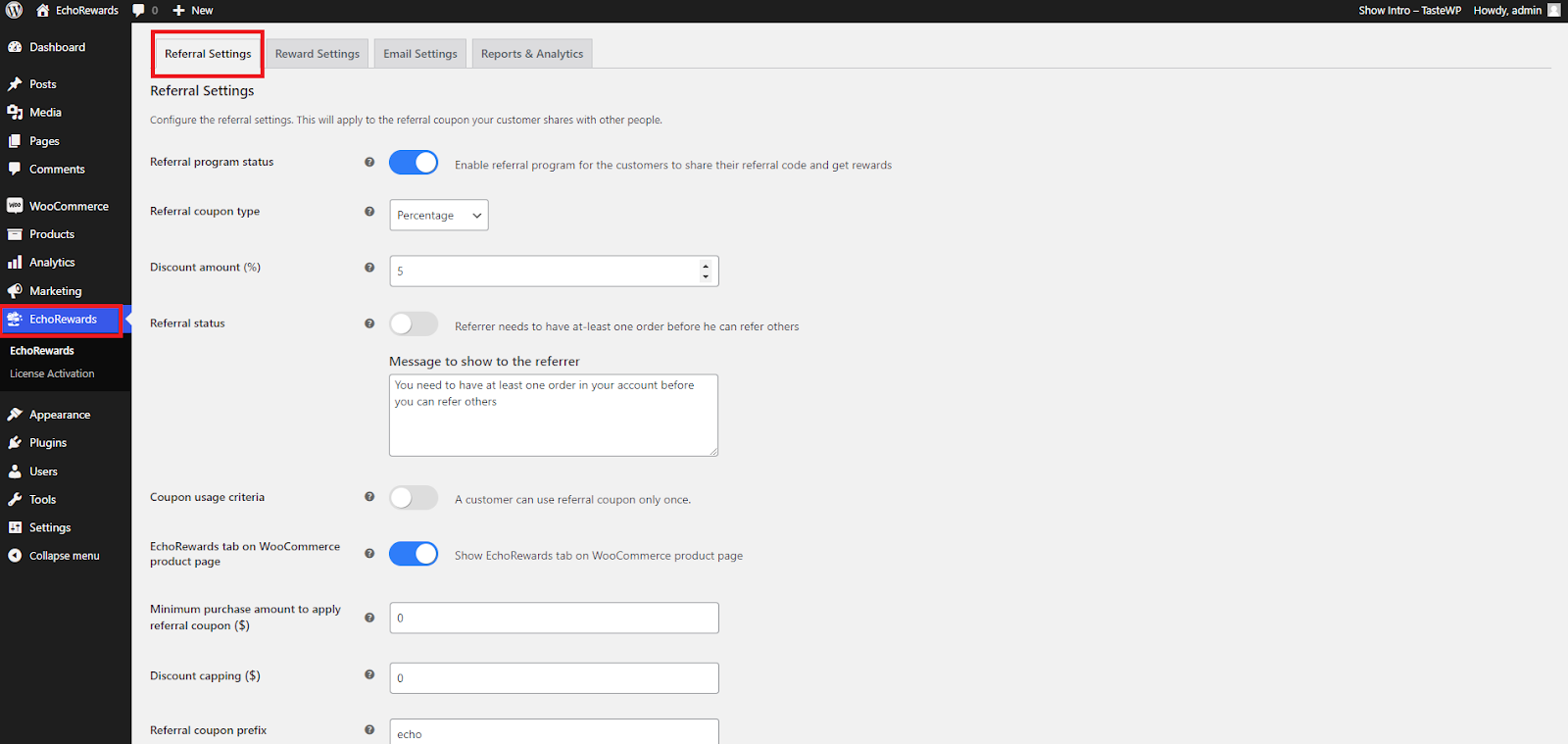The image size is (1568, 744).
Task: Click the help icon beside Referral program status
Action: (369, 163)
